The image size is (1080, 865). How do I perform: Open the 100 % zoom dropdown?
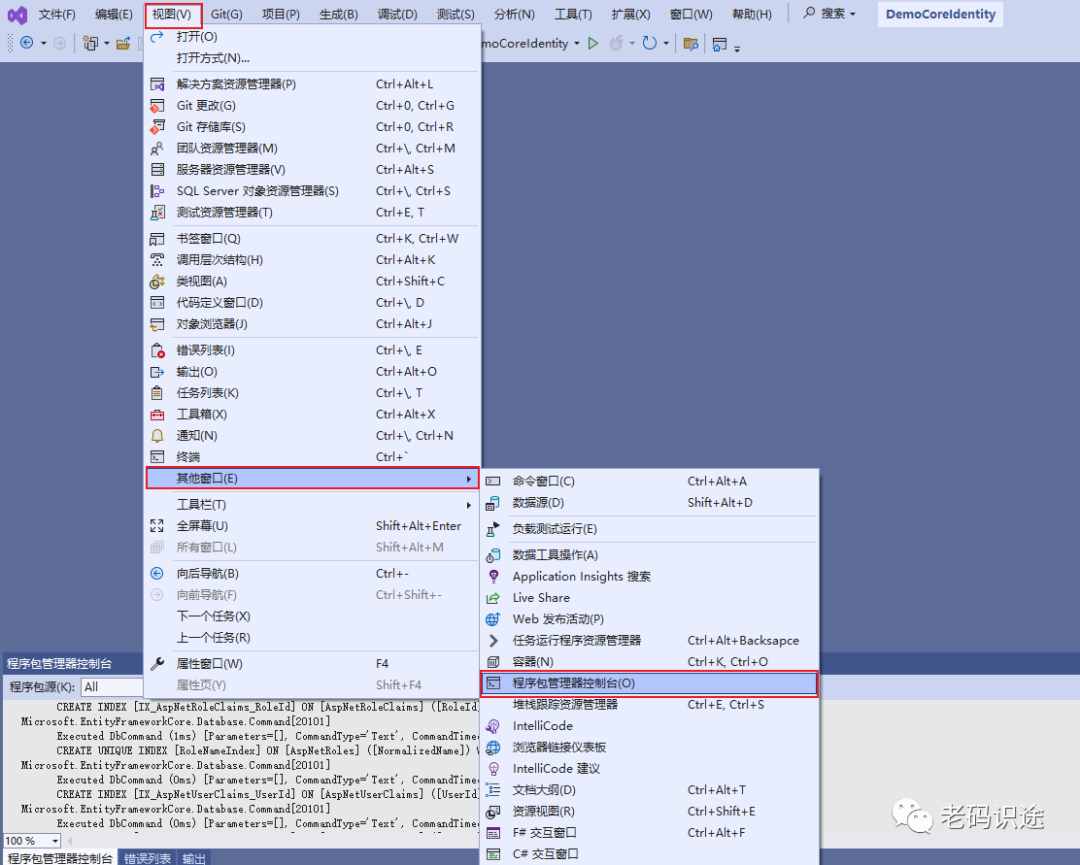(x=55, y=841)
